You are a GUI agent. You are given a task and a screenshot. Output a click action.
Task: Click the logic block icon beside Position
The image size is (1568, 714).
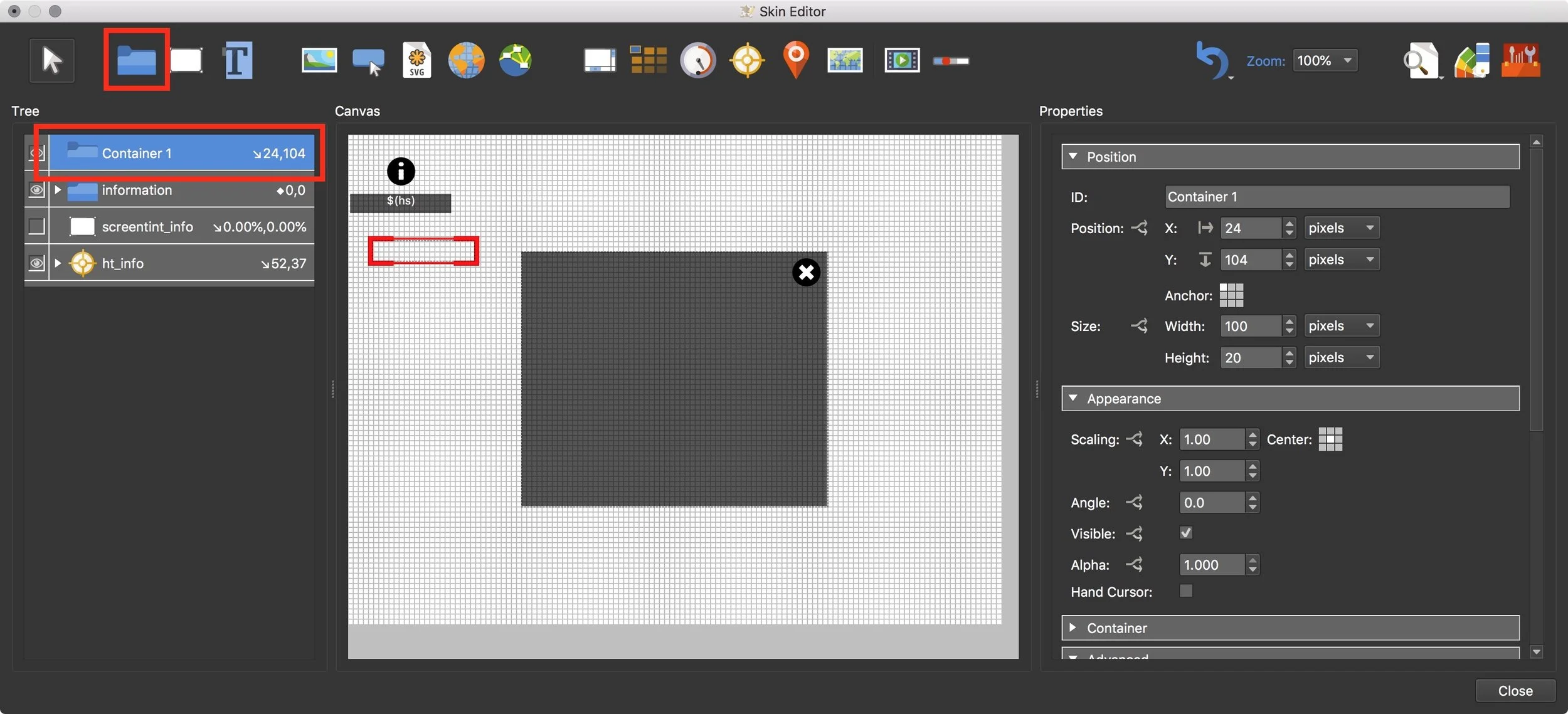(x=1139, y=228)
